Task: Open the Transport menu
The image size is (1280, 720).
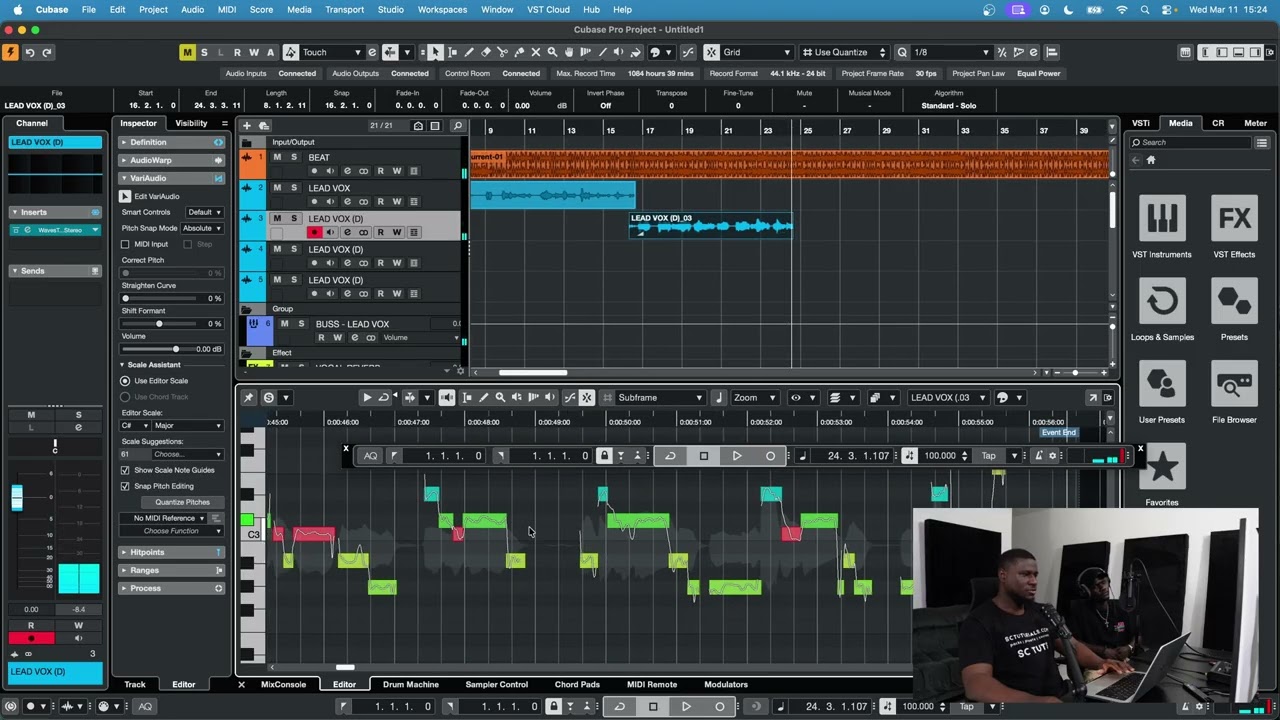Action: coord(344,9)
